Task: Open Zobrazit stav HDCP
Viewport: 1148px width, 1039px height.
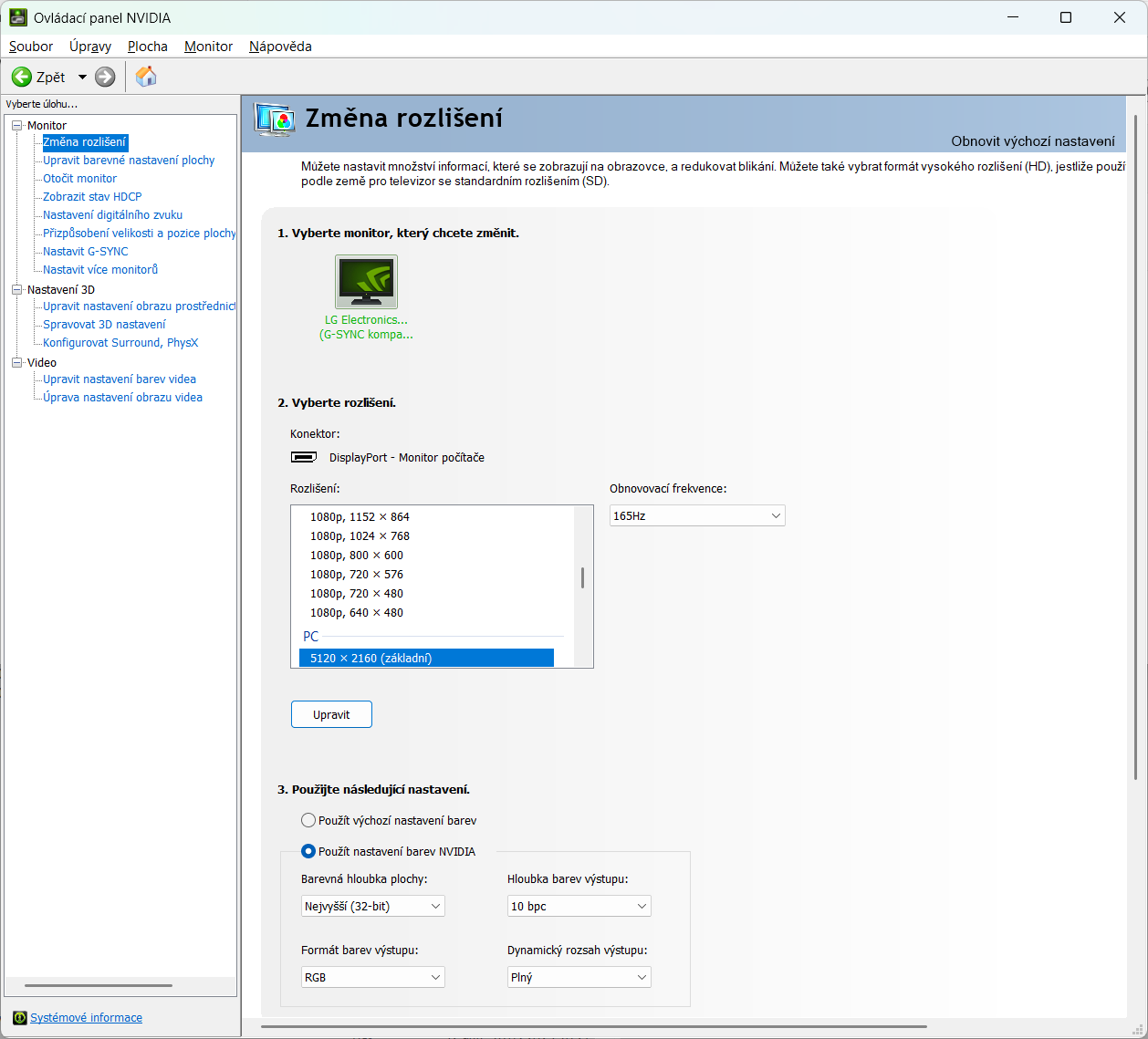Action: (92, 197)
